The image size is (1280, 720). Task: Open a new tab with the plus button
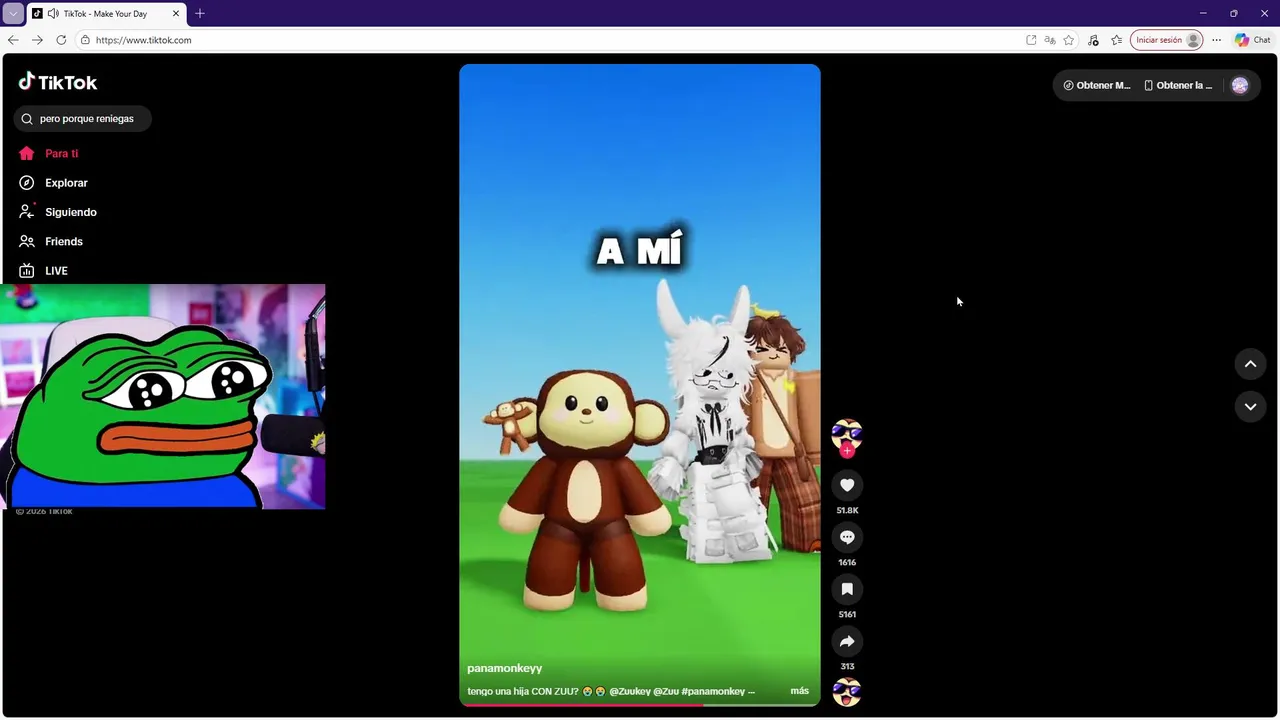[x=200, y=14]
